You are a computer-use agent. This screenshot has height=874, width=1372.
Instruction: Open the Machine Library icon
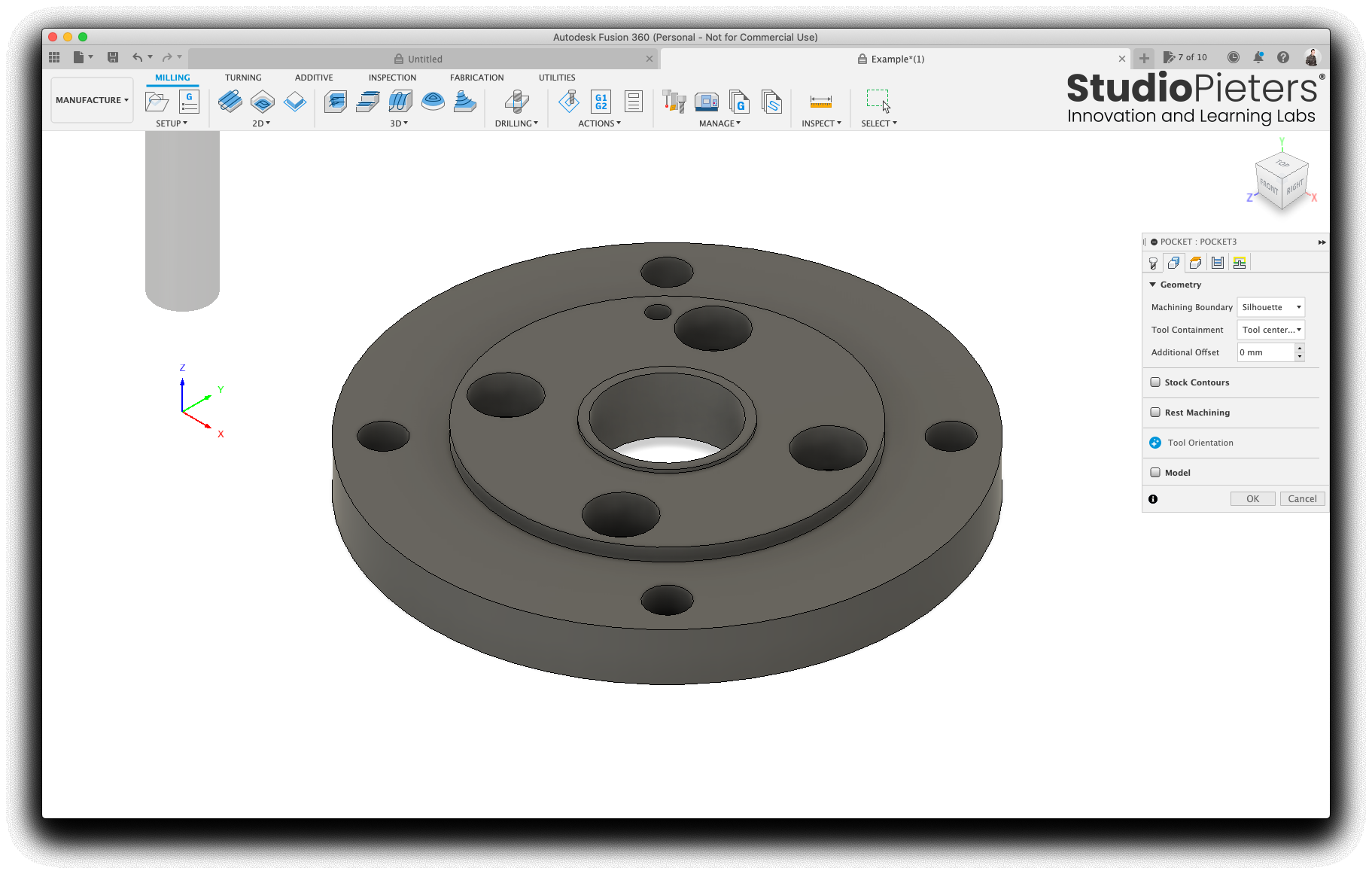(707, 101)
